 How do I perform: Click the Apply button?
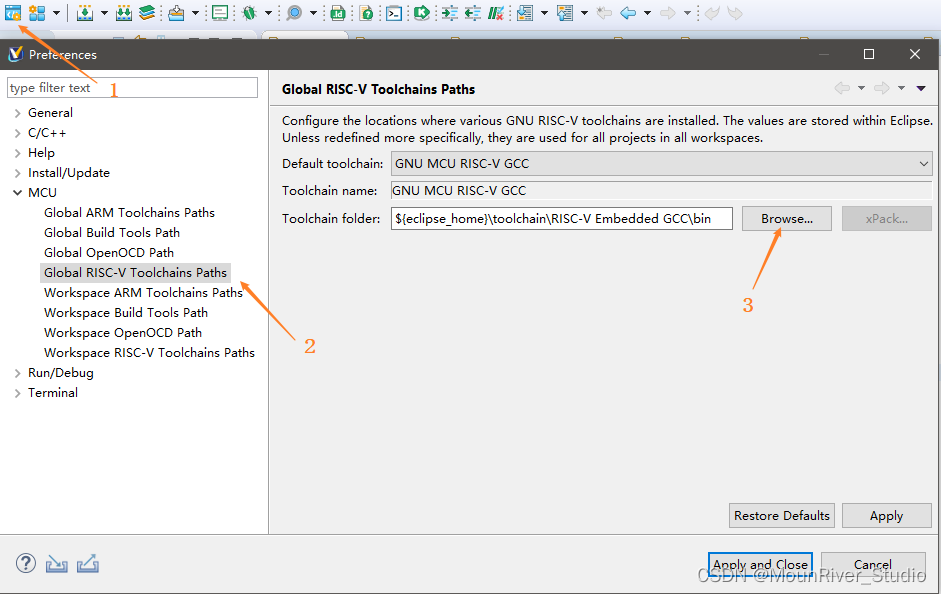(886, 515)
